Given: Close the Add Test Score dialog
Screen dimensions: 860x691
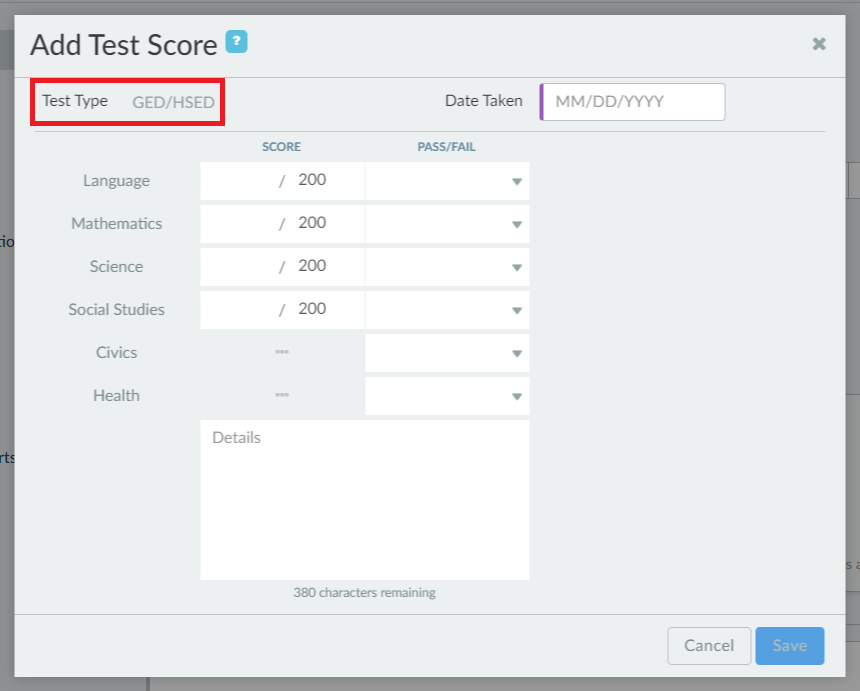Looking at the screenshot, I should tap(819, 44).
